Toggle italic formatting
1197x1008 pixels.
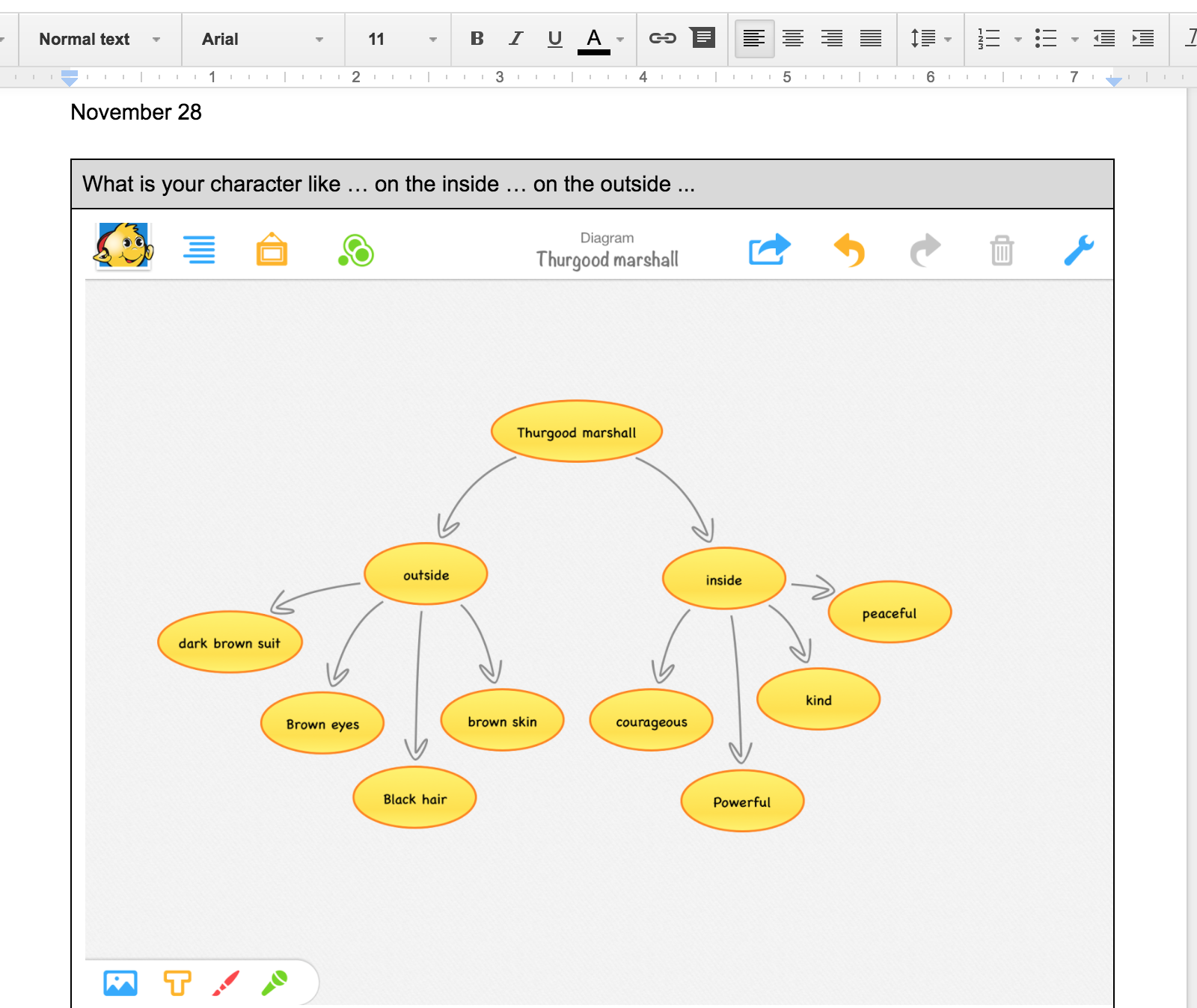515,39
